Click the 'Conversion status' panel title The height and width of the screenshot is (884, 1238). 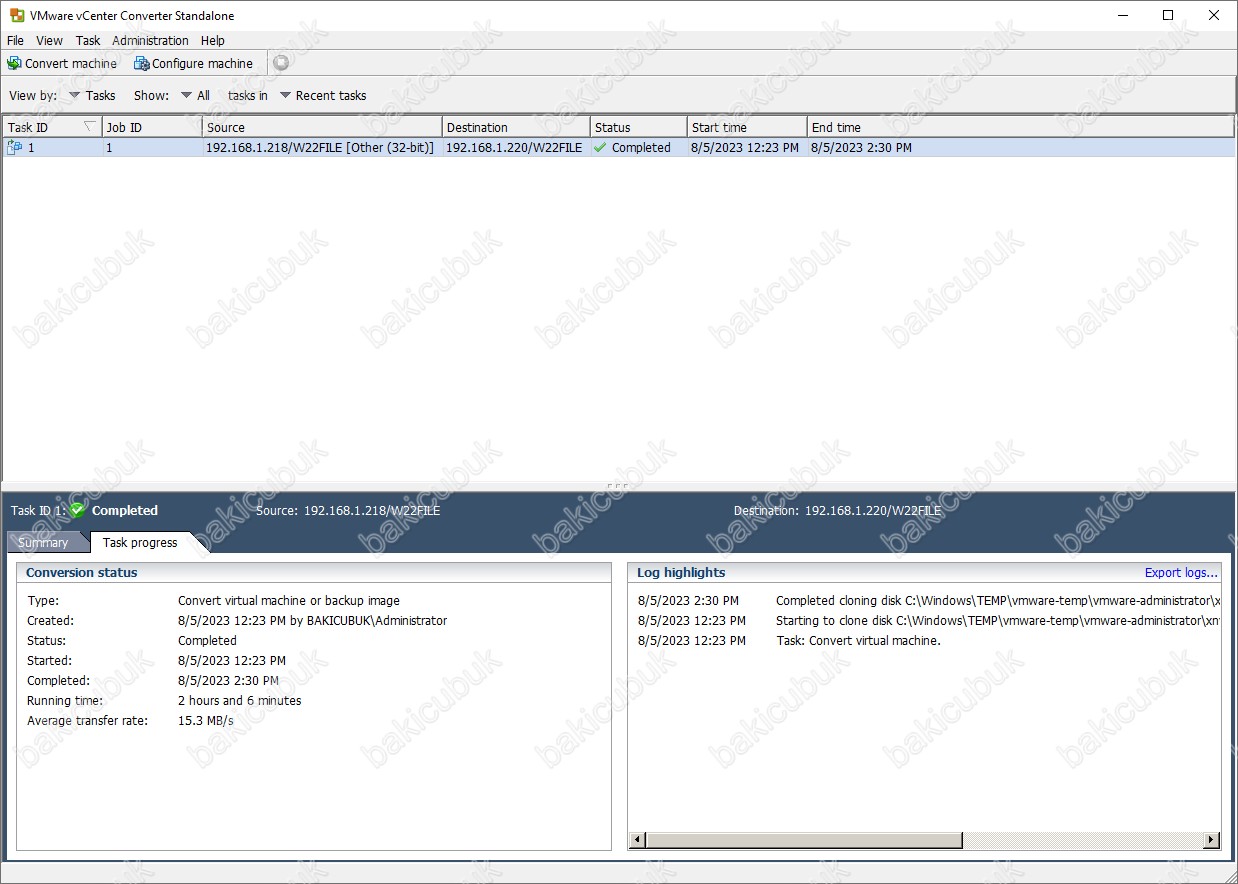(x=82, y=572)
